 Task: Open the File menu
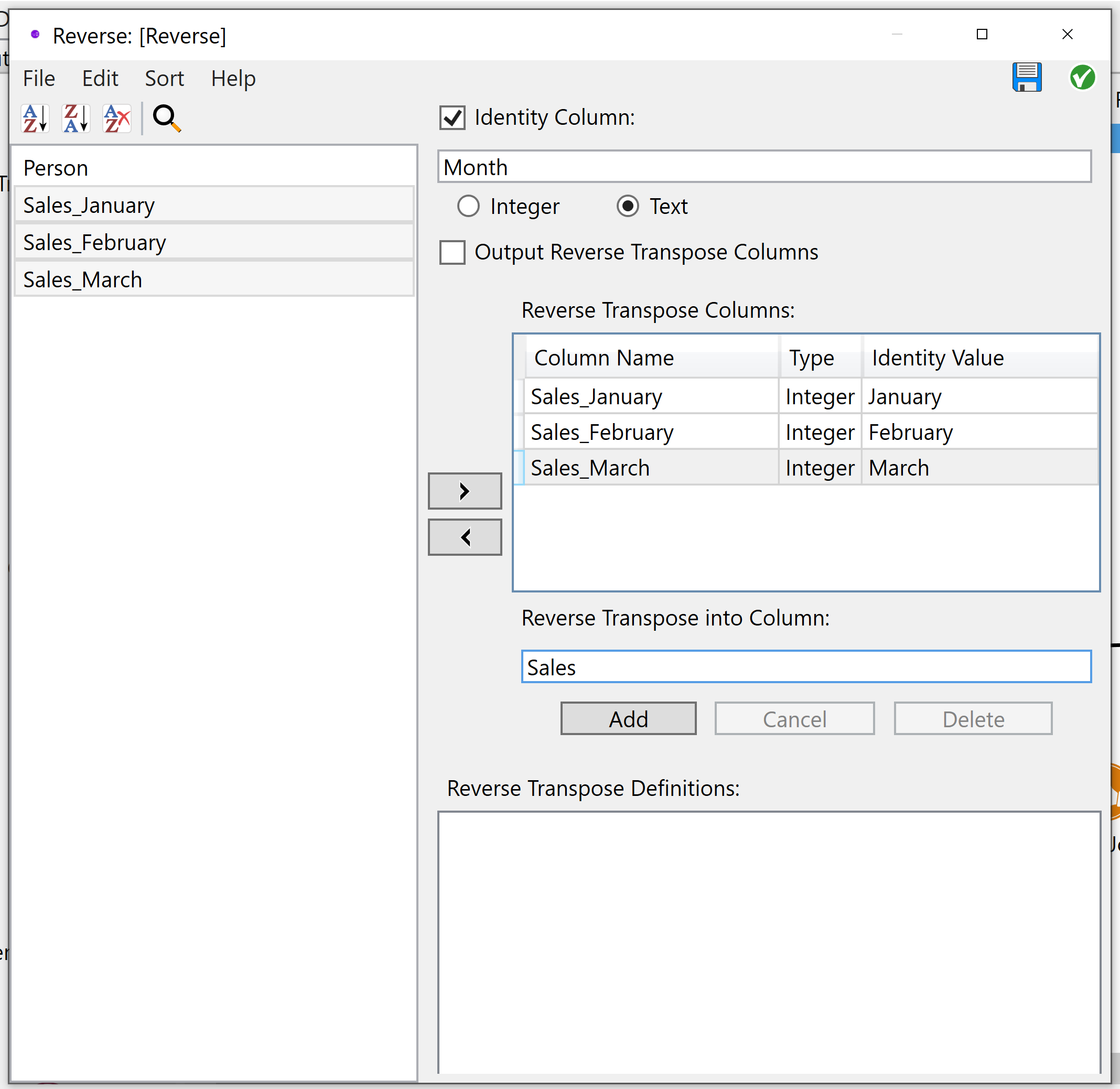click(39, 78)
